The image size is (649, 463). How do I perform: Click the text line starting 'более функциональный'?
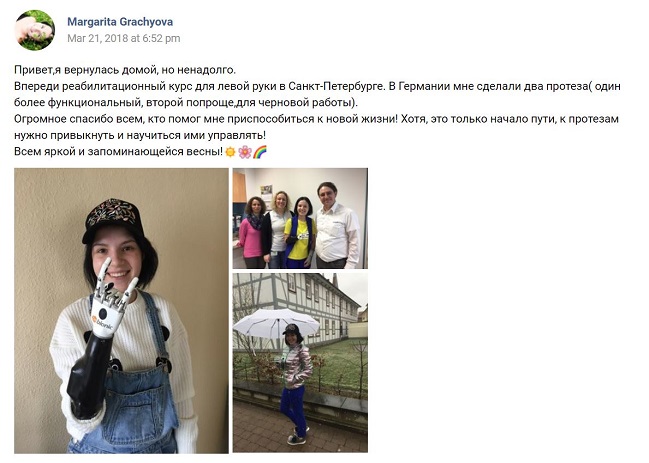coord(186,103)
